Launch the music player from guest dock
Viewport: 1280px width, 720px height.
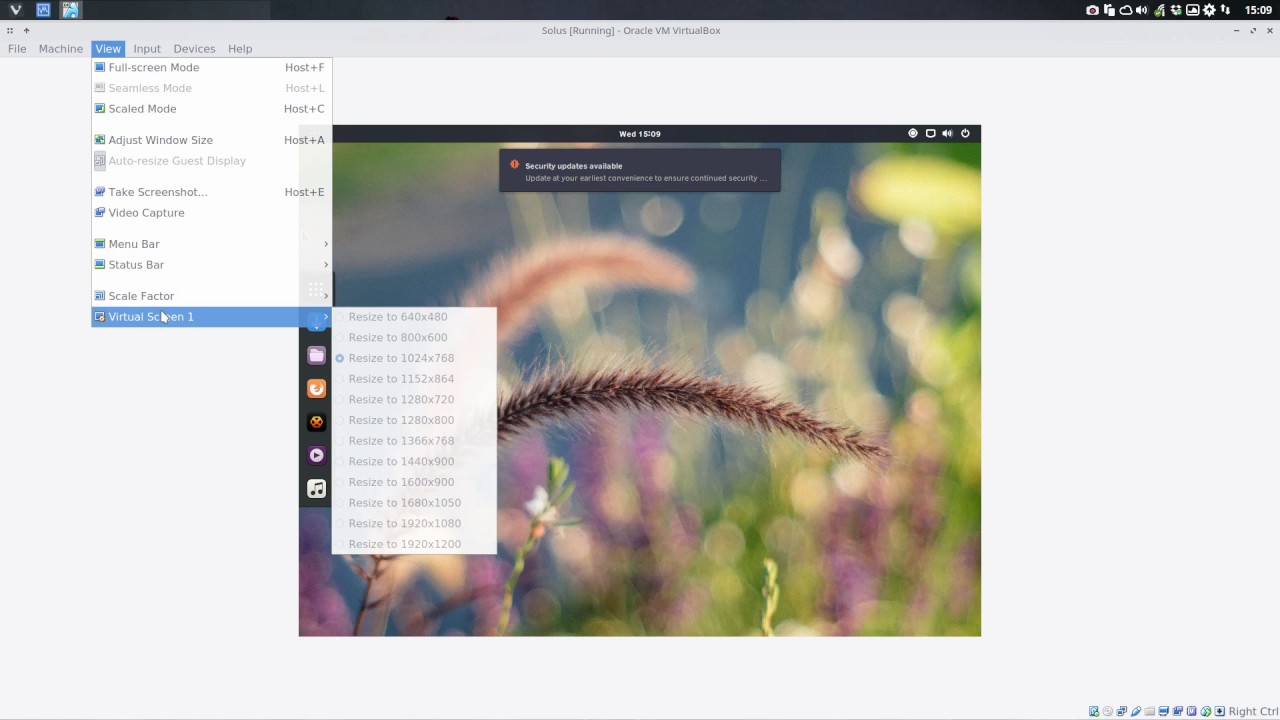(316, 489)
